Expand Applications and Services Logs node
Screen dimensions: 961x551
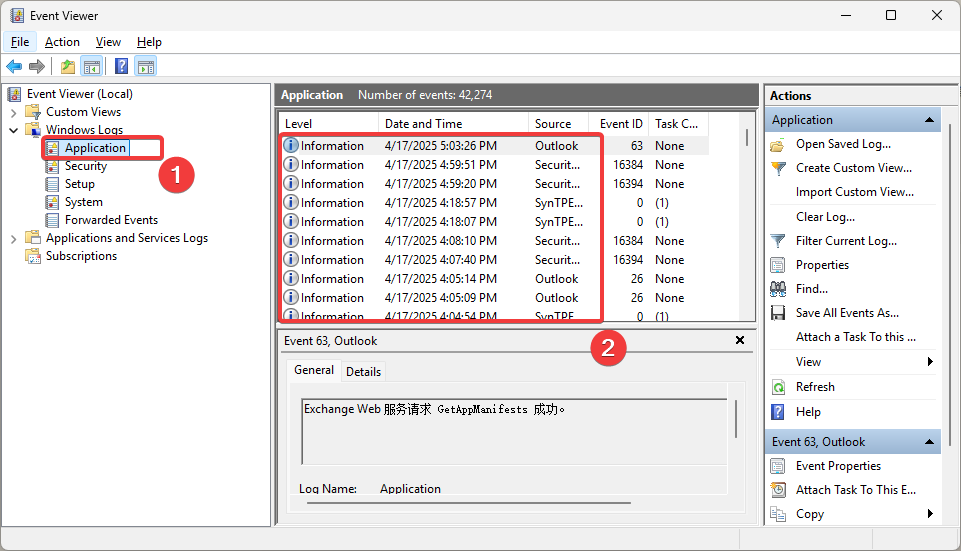coord(14,238)
